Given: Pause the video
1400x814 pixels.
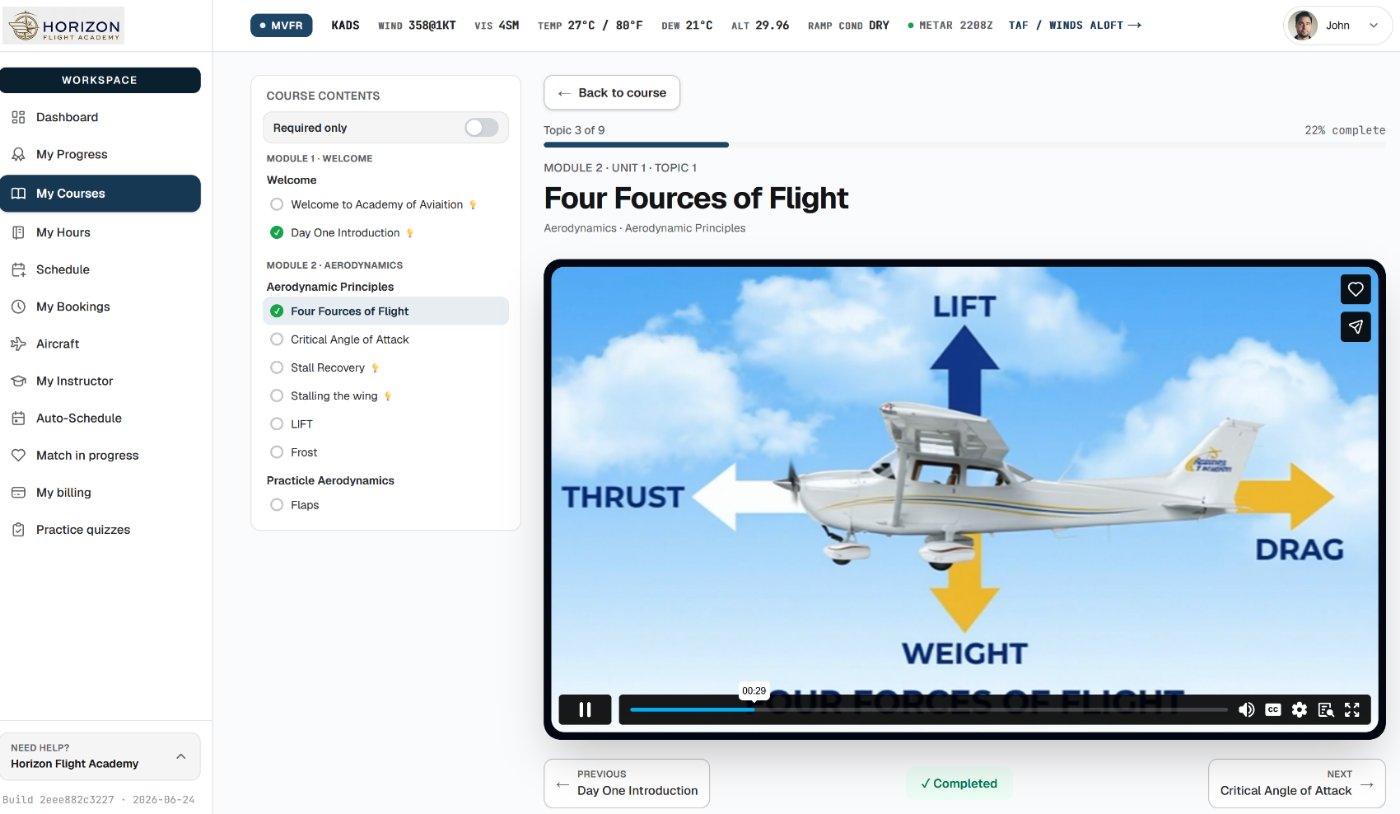Looking at the screenshot, I should tap(585, 710).
